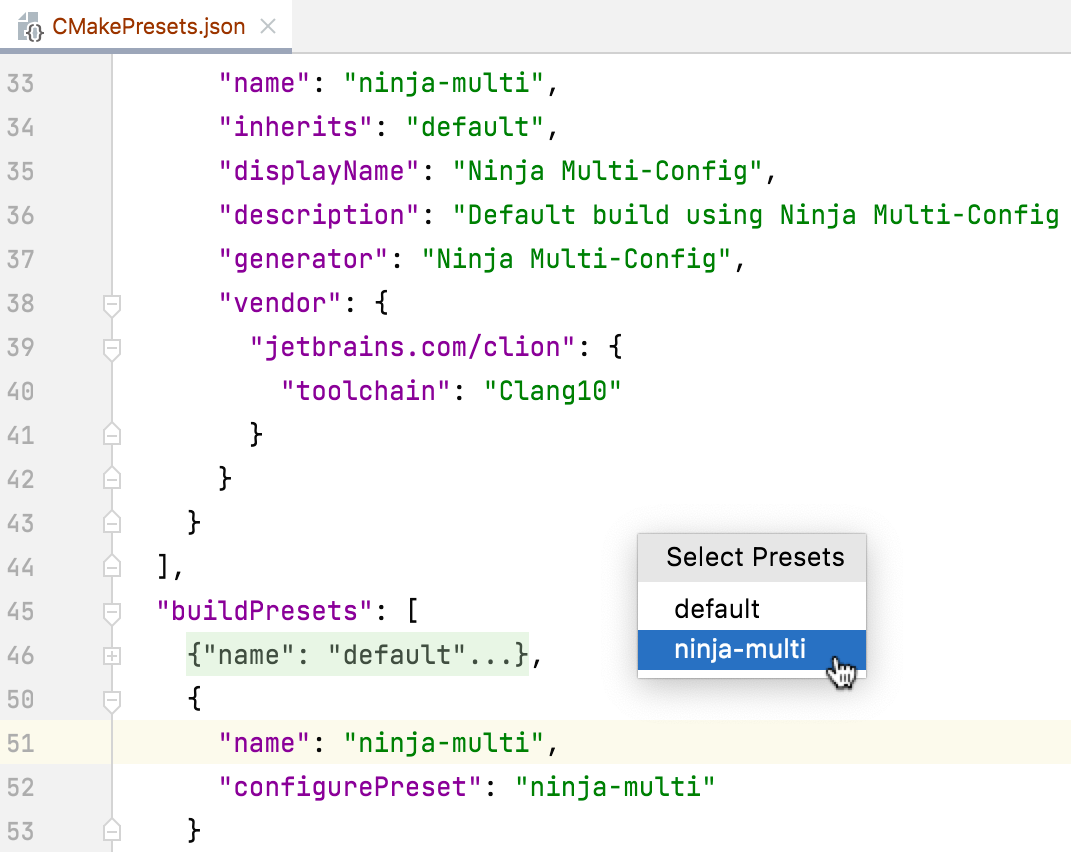Expand the folded default build preset on line 46
The width and height of the screenshot is (1071, 852).
pyautogui.click(x=111, y=655)
